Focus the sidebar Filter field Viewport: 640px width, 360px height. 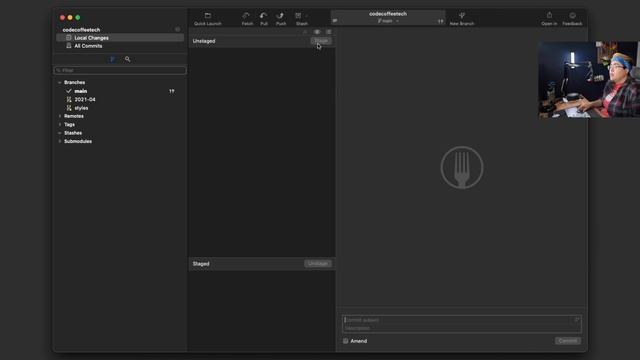coord(120,70)
